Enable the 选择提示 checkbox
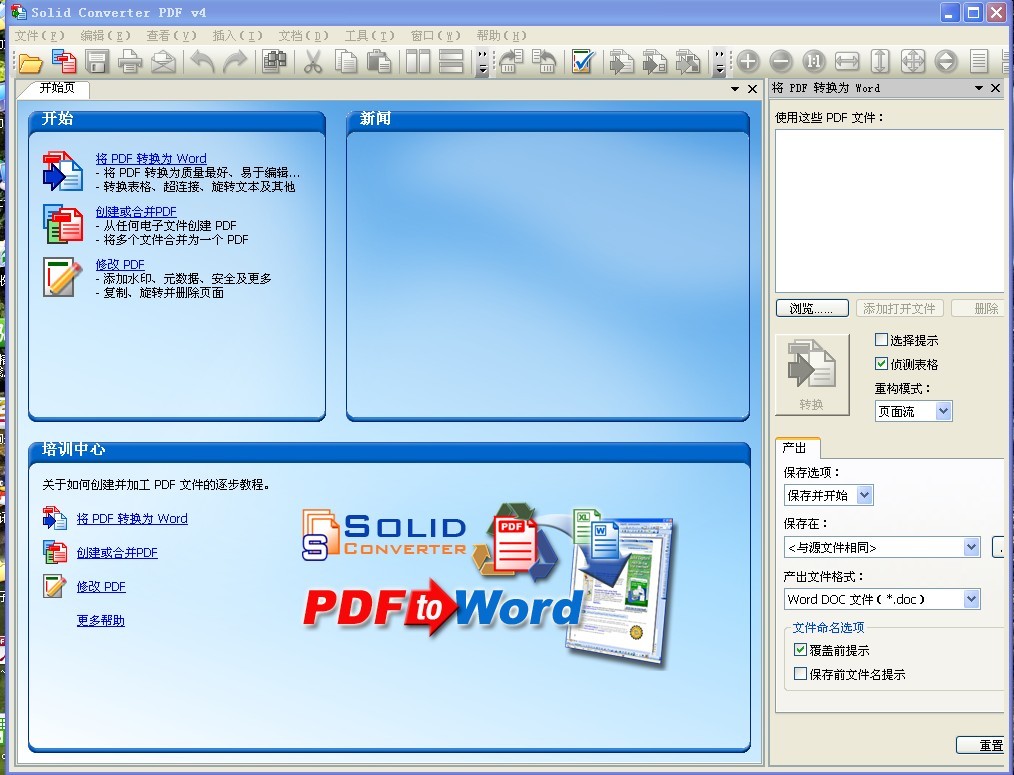Screen dimensions: 1014x775 tap(881, 340)
